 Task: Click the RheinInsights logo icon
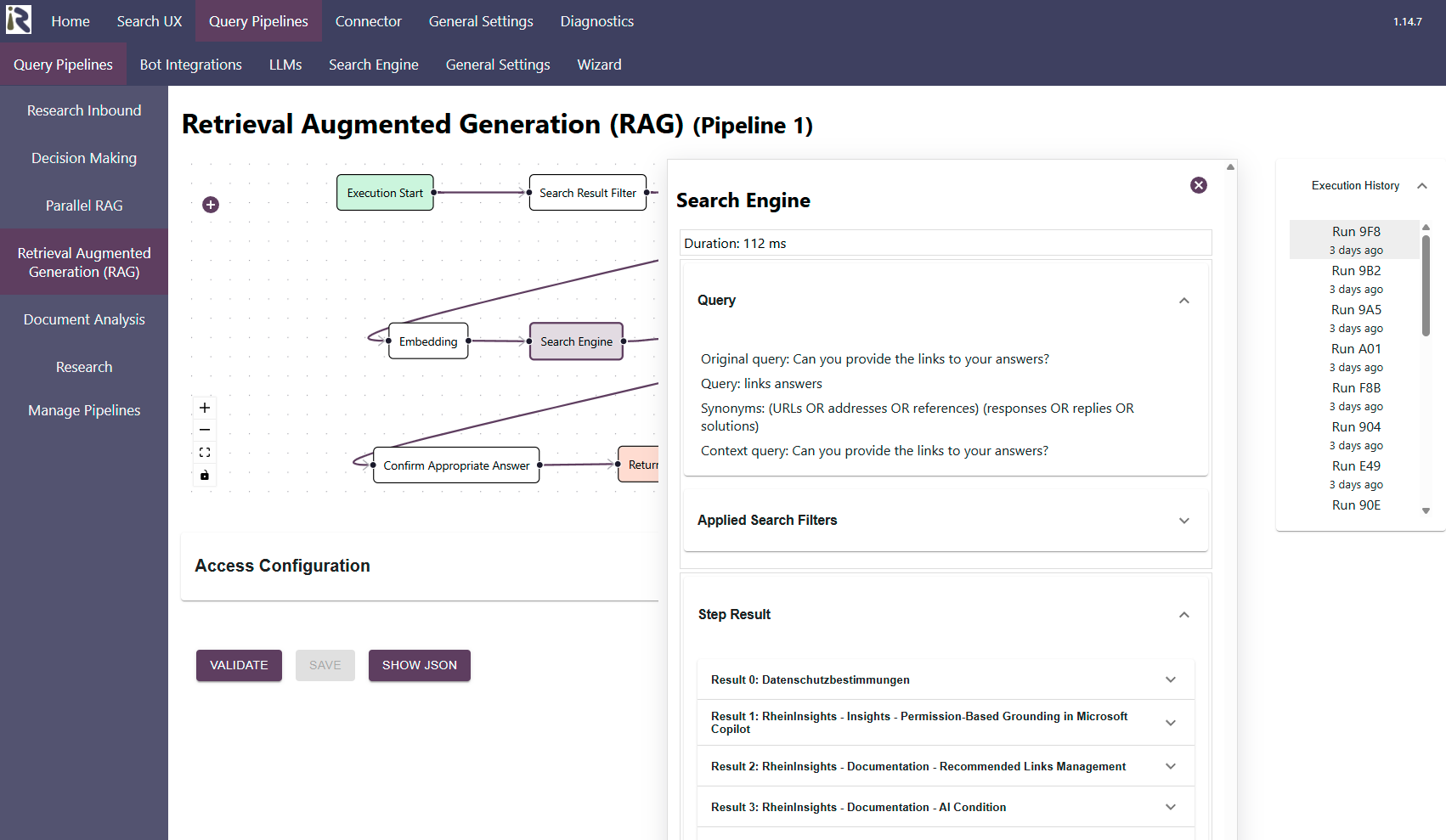19,20
